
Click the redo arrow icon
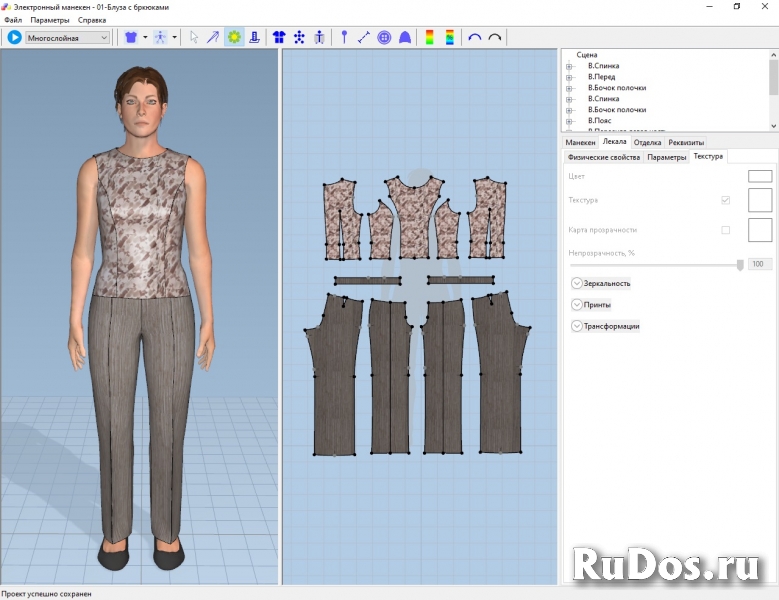pyautogui.click(x=494, y=37)
